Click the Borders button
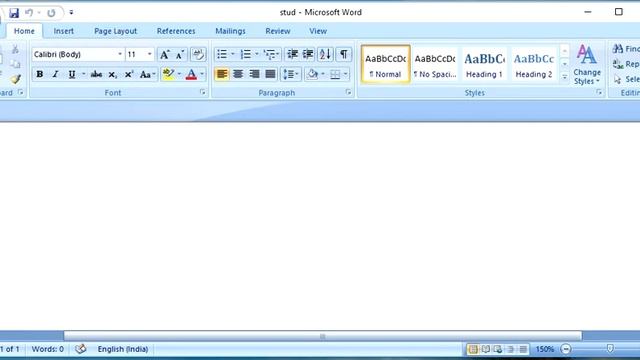 pos(335,74)
